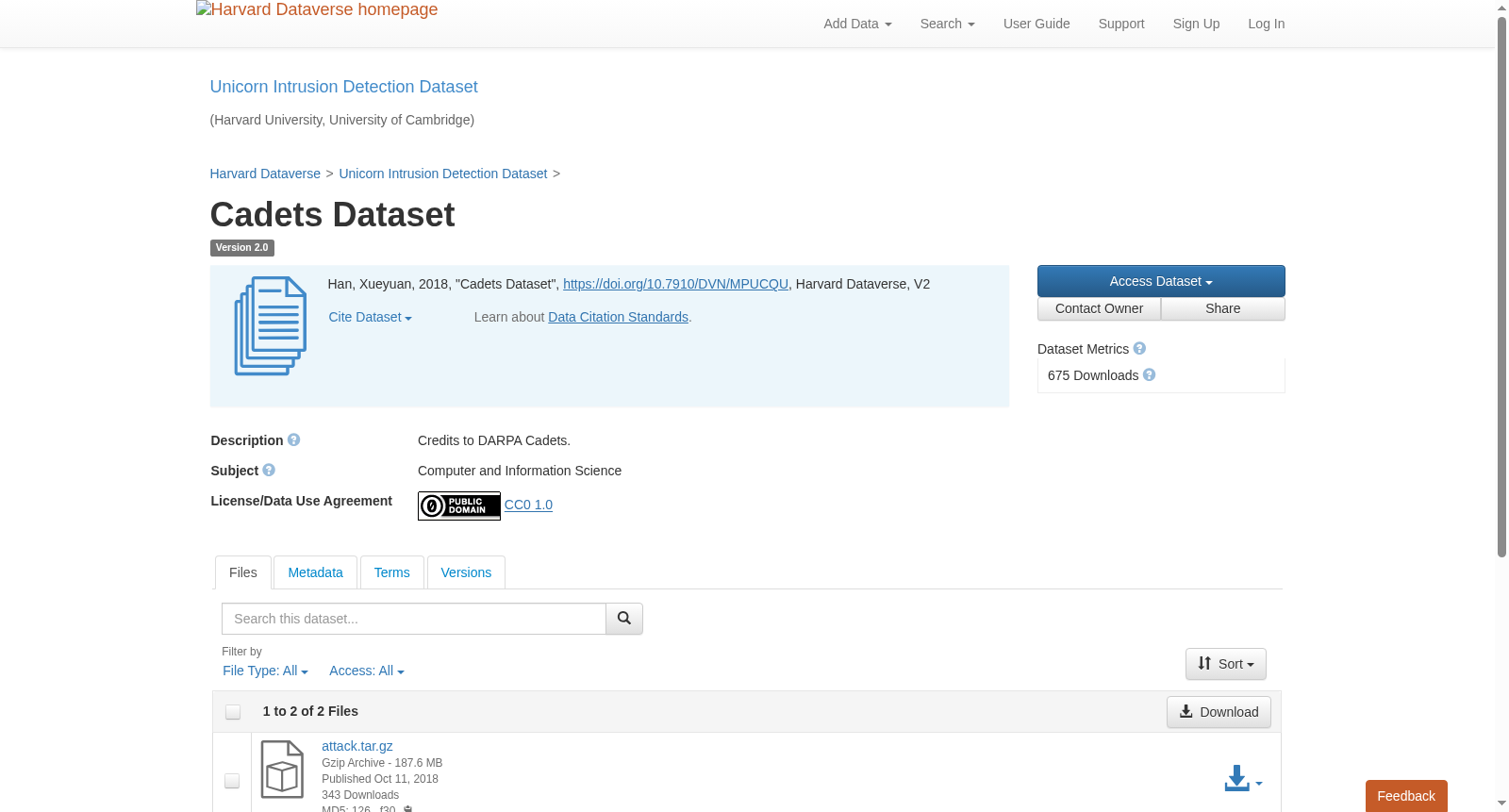Open the dataset DOI link
Viewport: 1509px width, 812px height.
pos(675,284)
